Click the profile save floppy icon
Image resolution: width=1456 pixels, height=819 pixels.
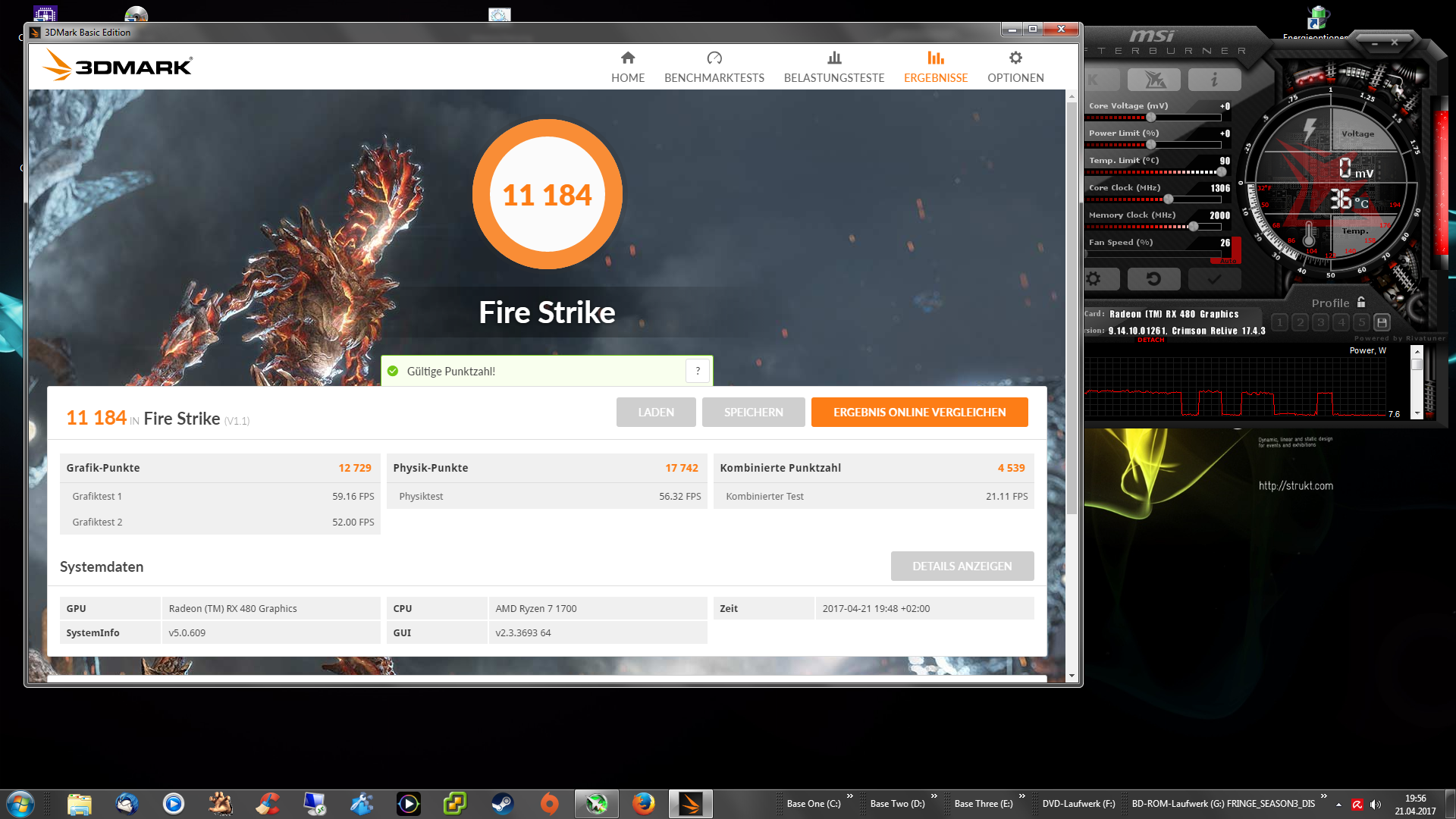[x=1382, y=322]
